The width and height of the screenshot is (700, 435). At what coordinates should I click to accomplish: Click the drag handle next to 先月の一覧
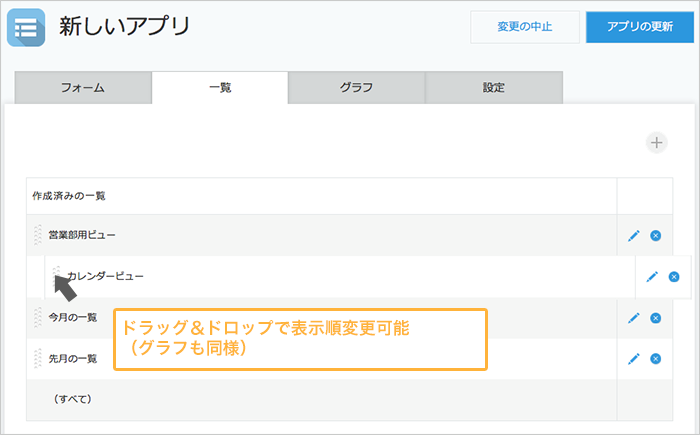tap(38, 358)
